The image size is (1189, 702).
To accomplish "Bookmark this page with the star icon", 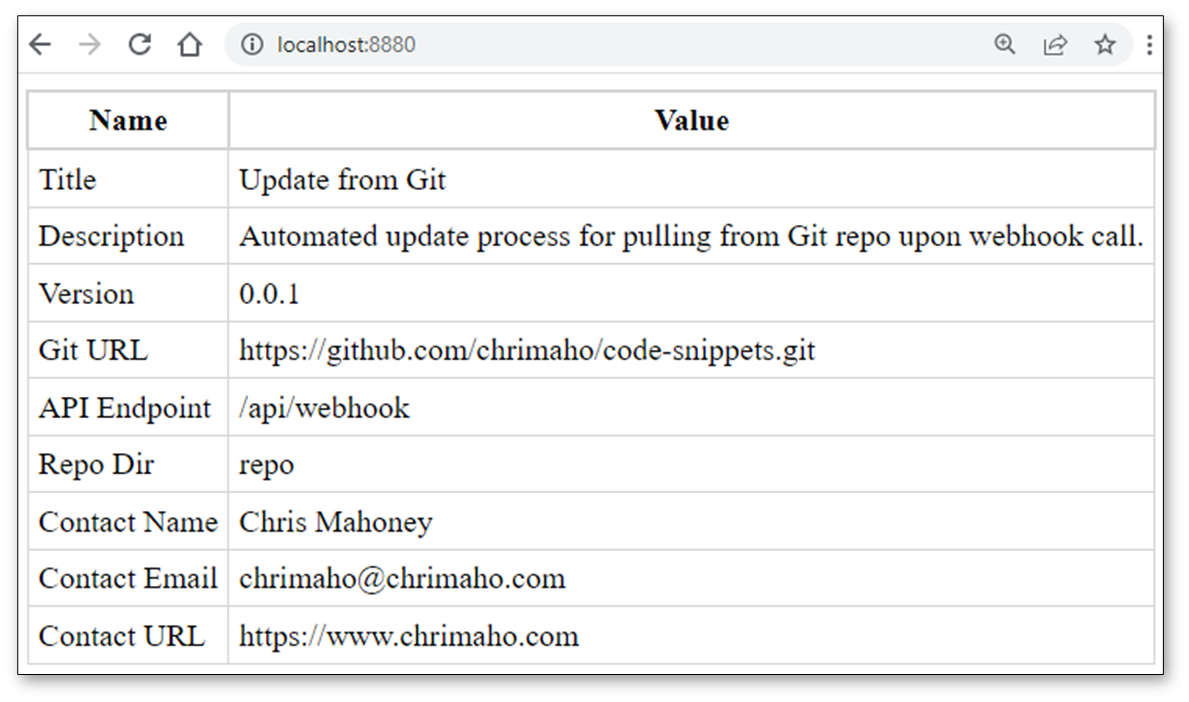I will point(1105,45).
